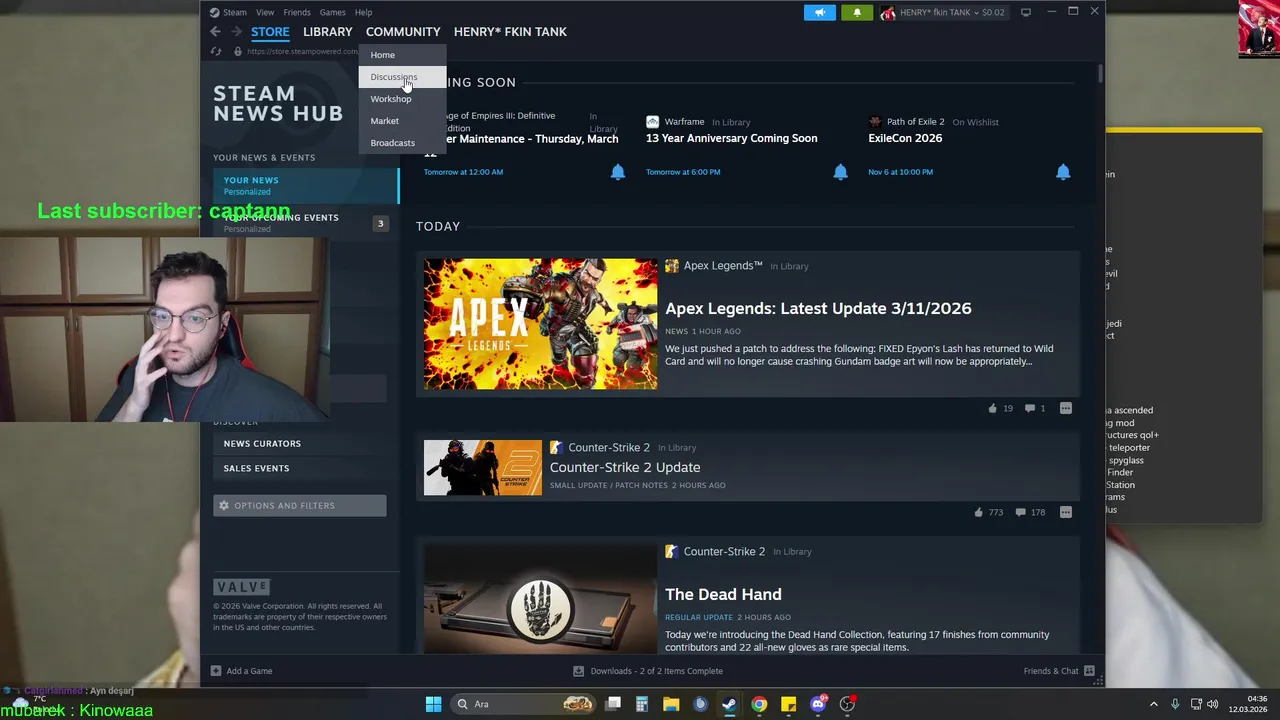Switch to Big Picture mode monitor icon
Viewport: 1280px width, 720px height.
pos(1025,12)
